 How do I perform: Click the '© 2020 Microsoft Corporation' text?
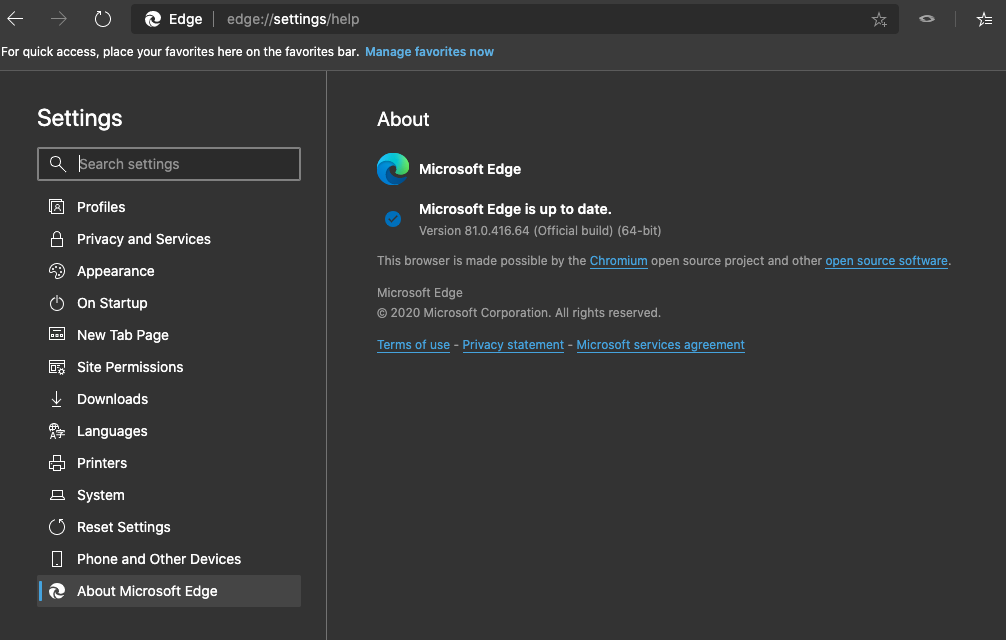[x=518, y=313]
